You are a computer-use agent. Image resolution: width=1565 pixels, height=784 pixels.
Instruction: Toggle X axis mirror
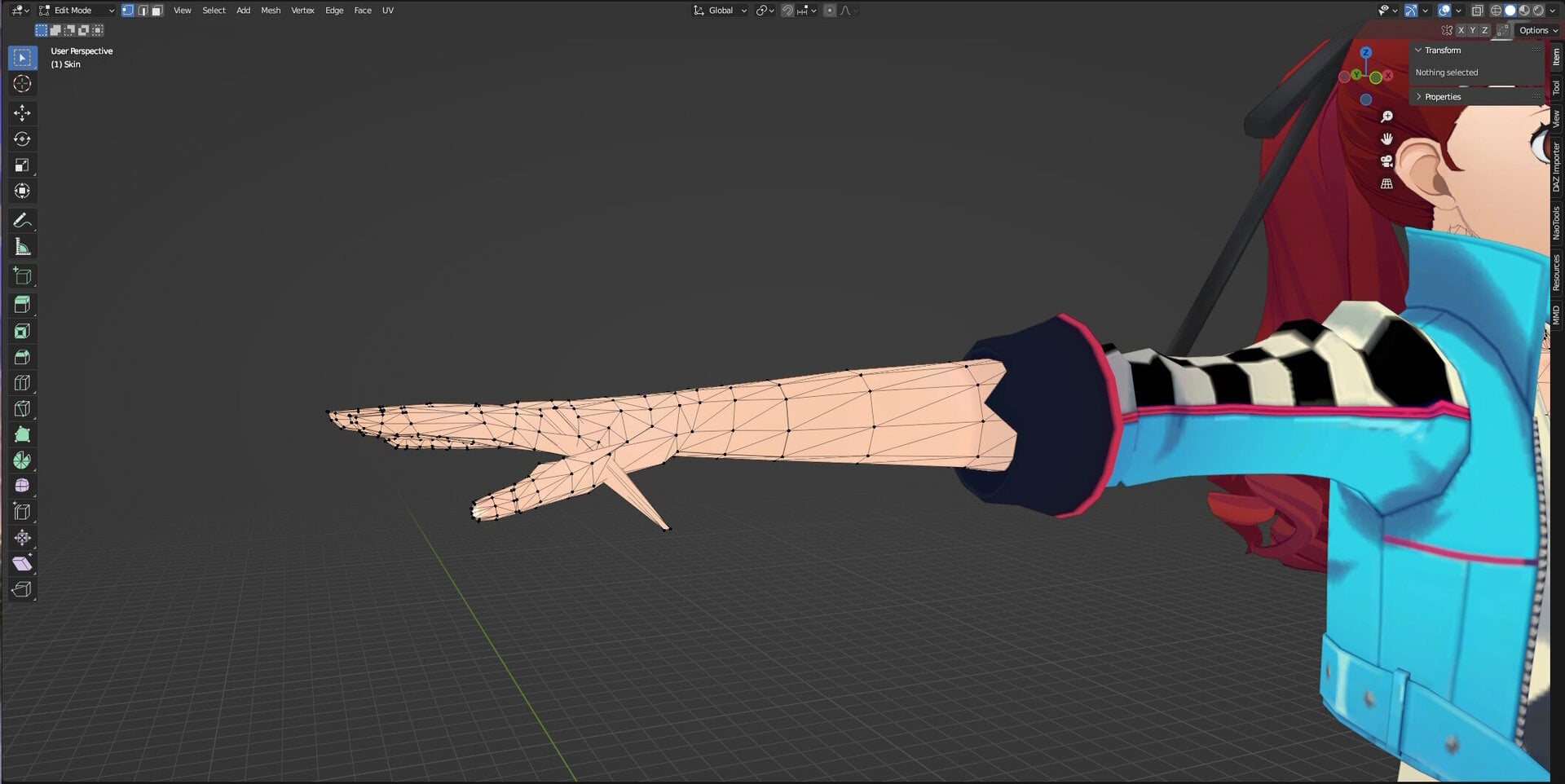coord(1461,30)
